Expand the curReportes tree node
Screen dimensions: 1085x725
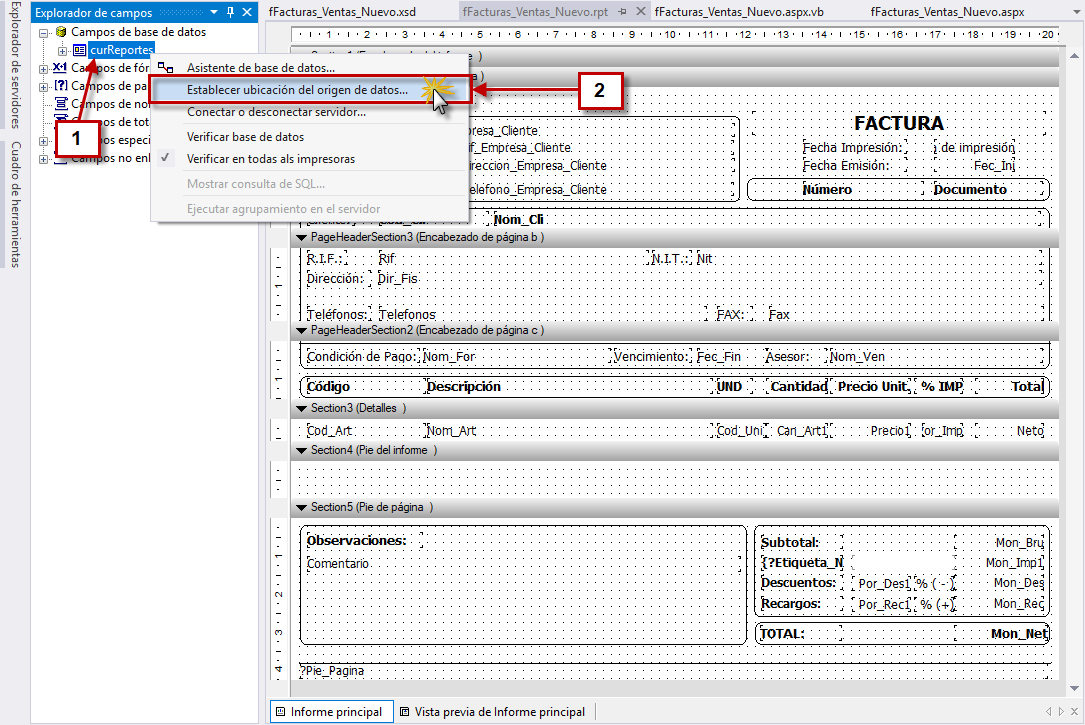(x=62, y=50)
